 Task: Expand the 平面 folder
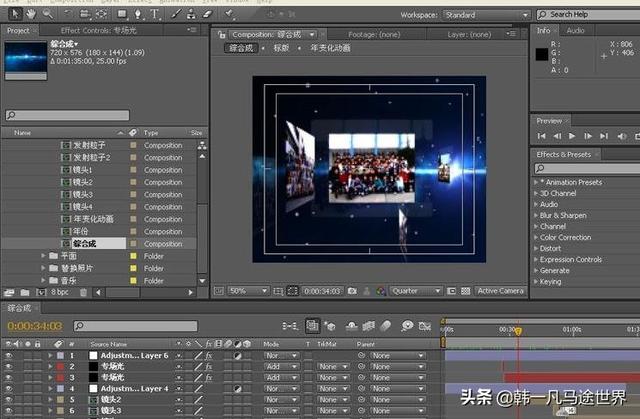tap(43, 256)
